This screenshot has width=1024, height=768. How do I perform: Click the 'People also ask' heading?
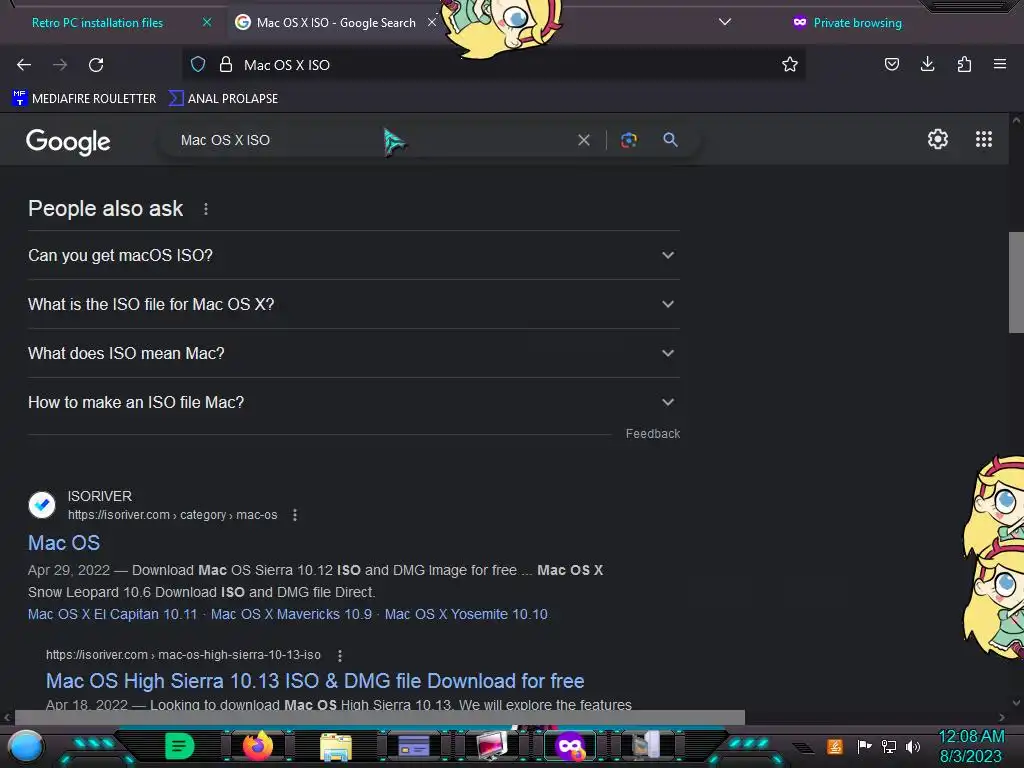(105, 208)
